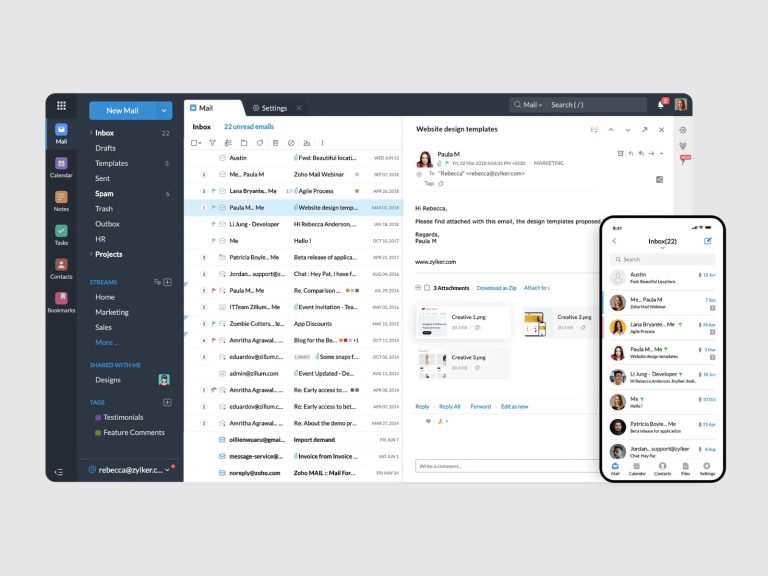Toggle flag on Amritha Agrawal Blog email

(214, 340)
